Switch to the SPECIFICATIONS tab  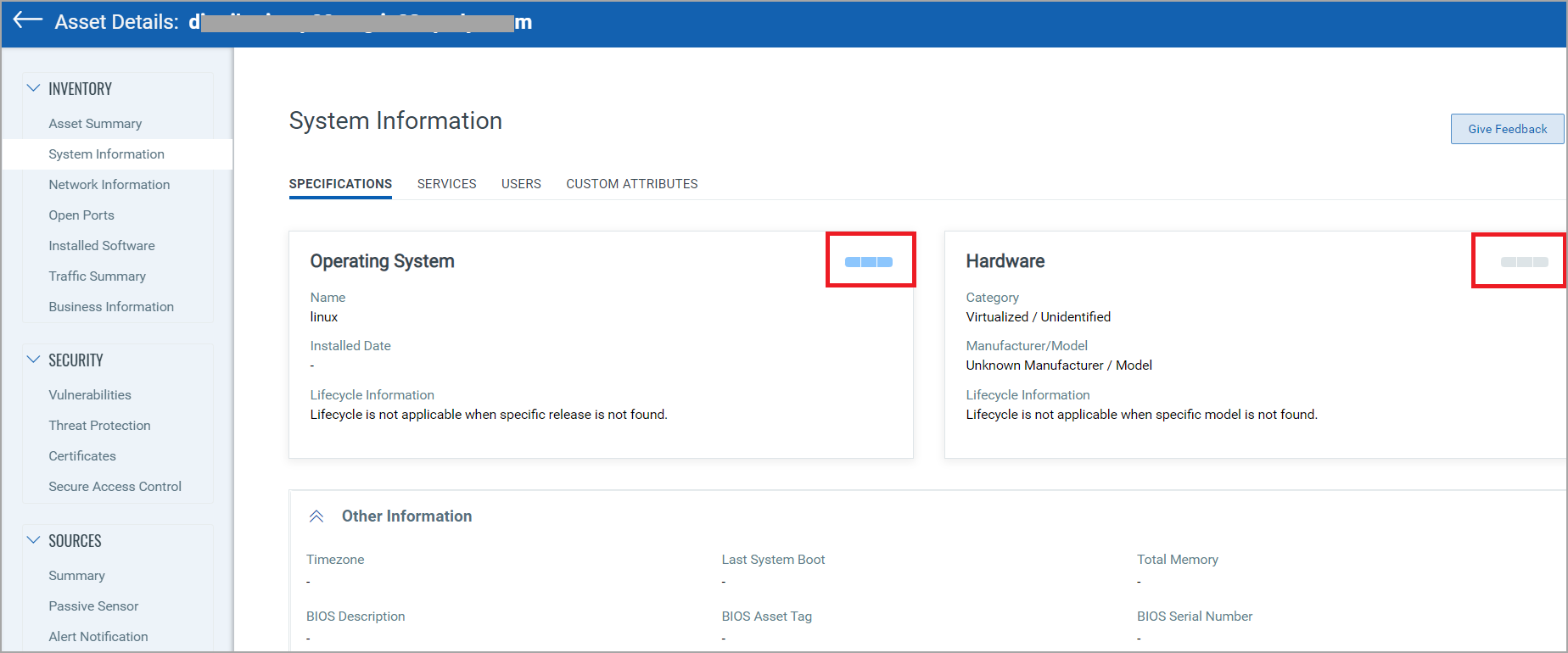point(340,184)
